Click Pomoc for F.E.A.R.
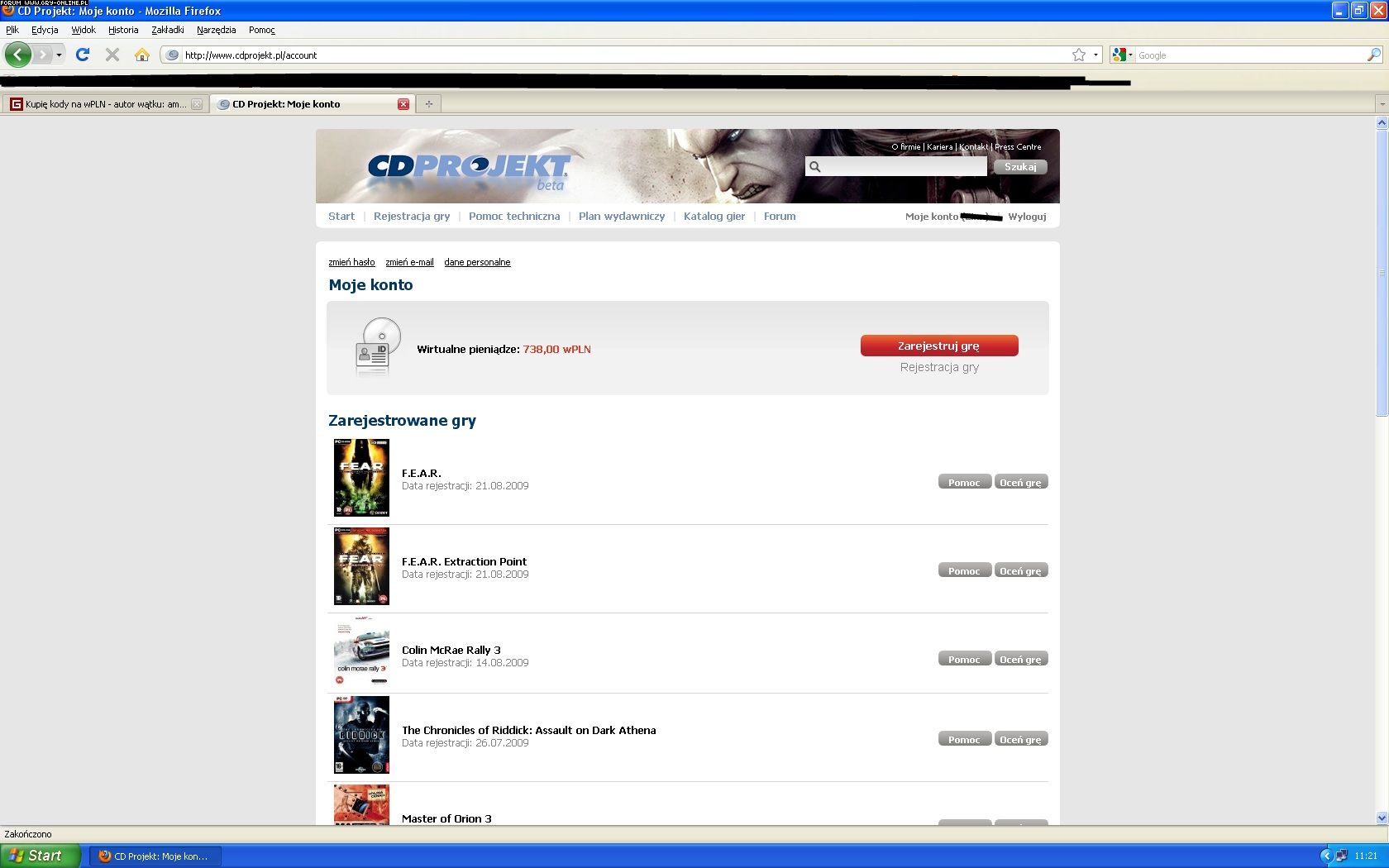 (x=965, y=482)
